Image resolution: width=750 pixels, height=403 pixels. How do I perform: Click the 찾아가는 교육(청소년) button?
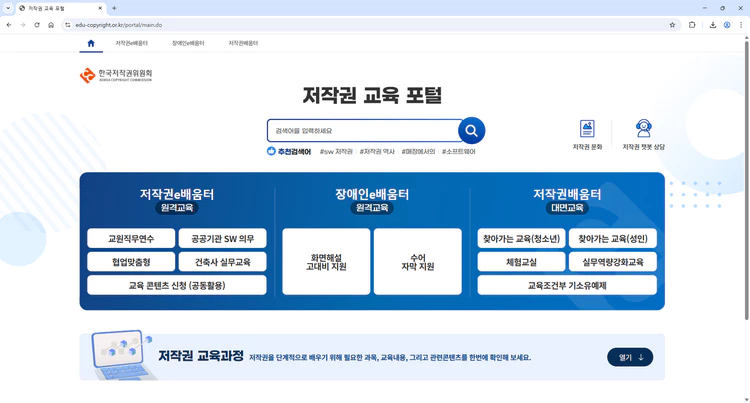[521, 239]
